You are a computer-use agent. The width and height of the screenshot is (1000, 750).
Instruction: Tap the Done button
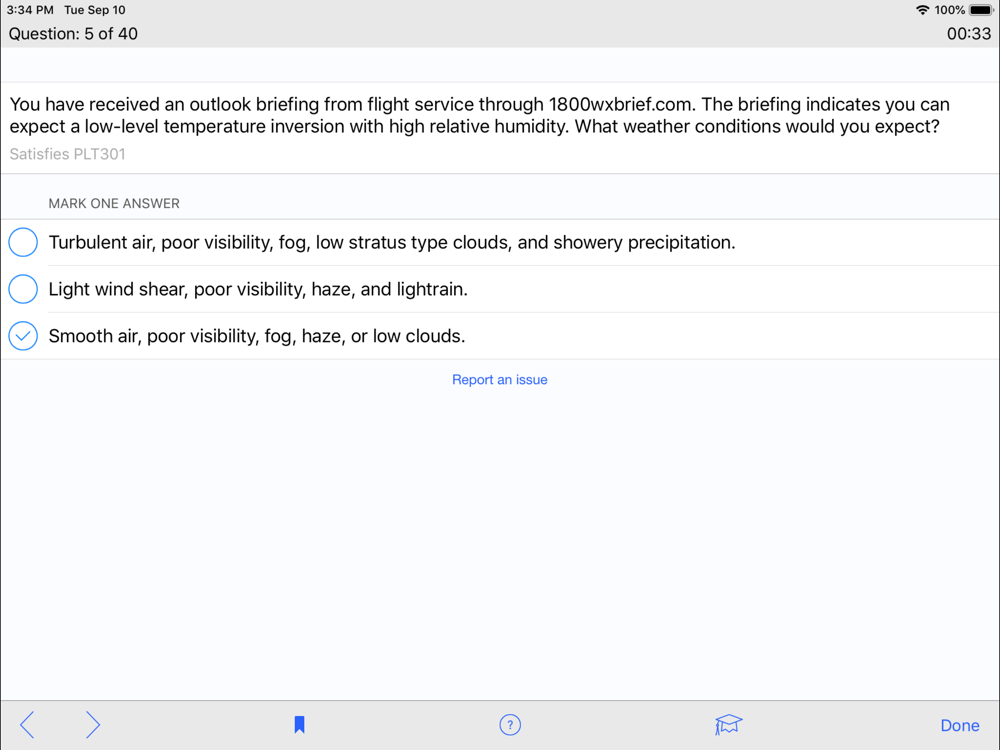(x=960, y=726)
